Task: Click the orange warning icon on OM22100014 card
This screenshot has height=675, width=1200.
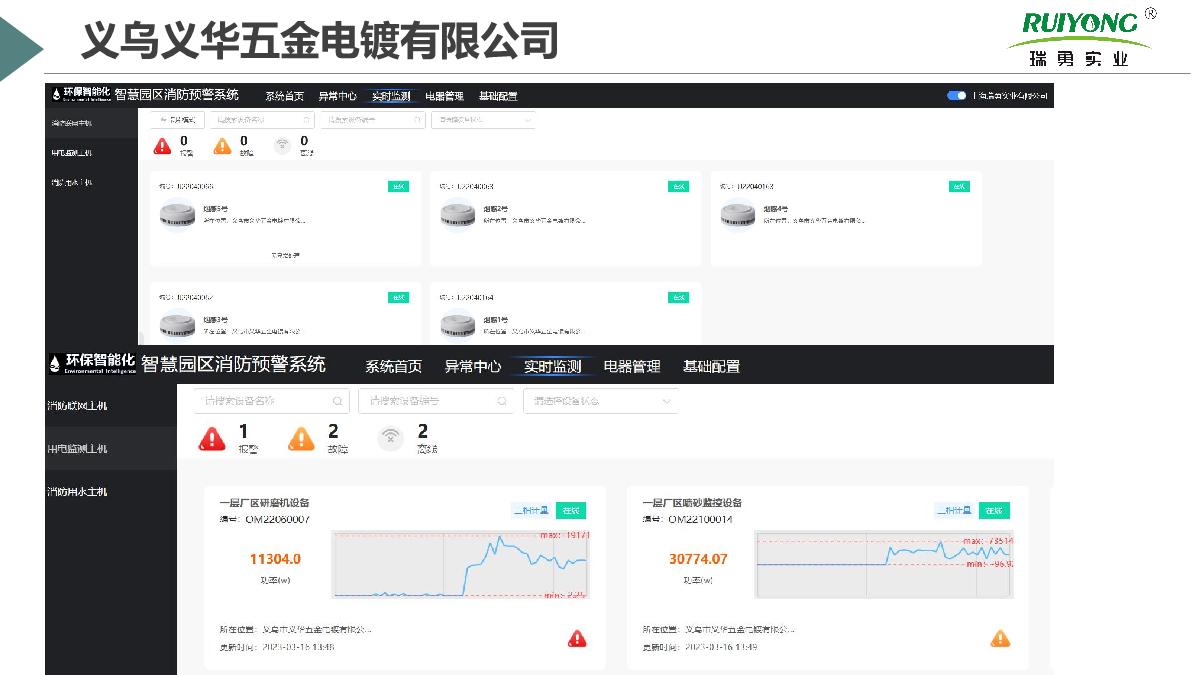Action: pos(1000,638)
